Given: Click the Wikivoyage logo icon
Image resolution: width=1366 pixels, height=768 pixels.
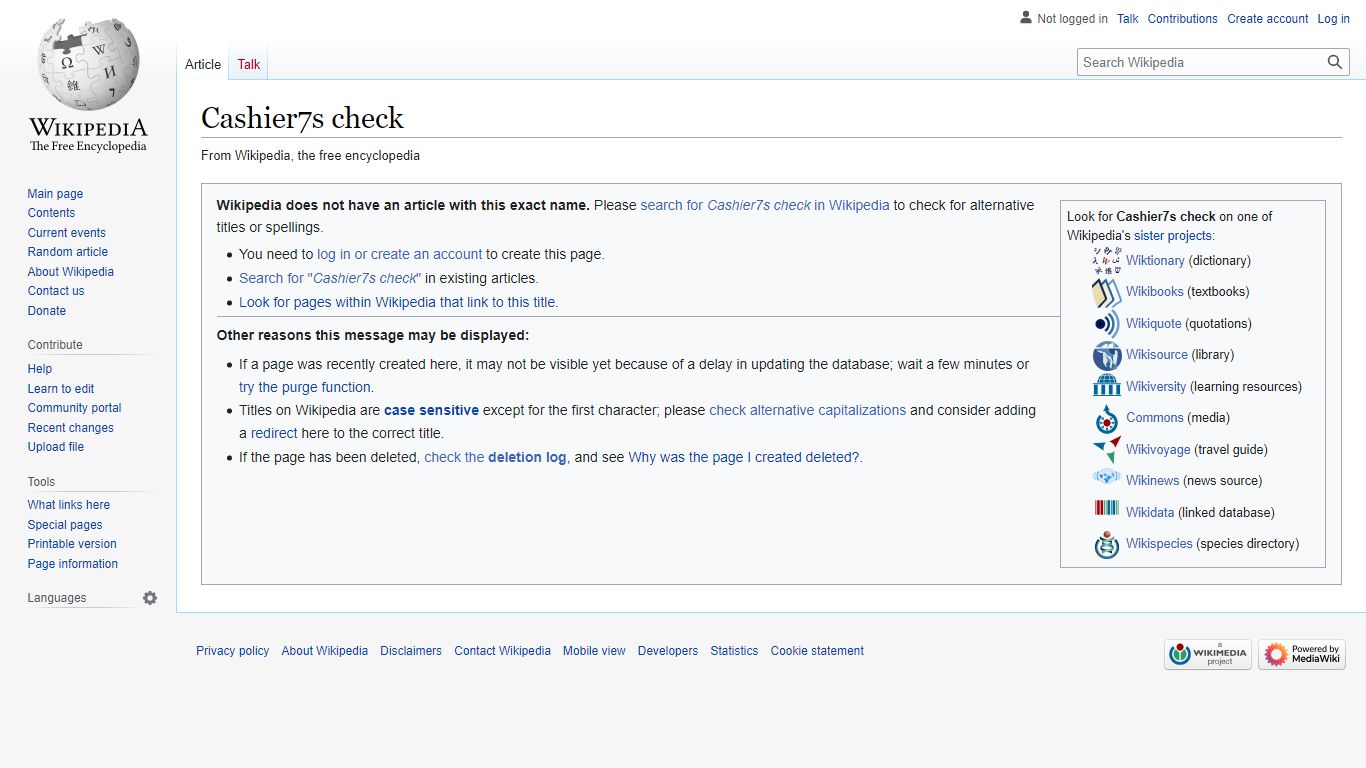Looking at the screenshot, I should pyautogui.click(x=1107, y=449).
